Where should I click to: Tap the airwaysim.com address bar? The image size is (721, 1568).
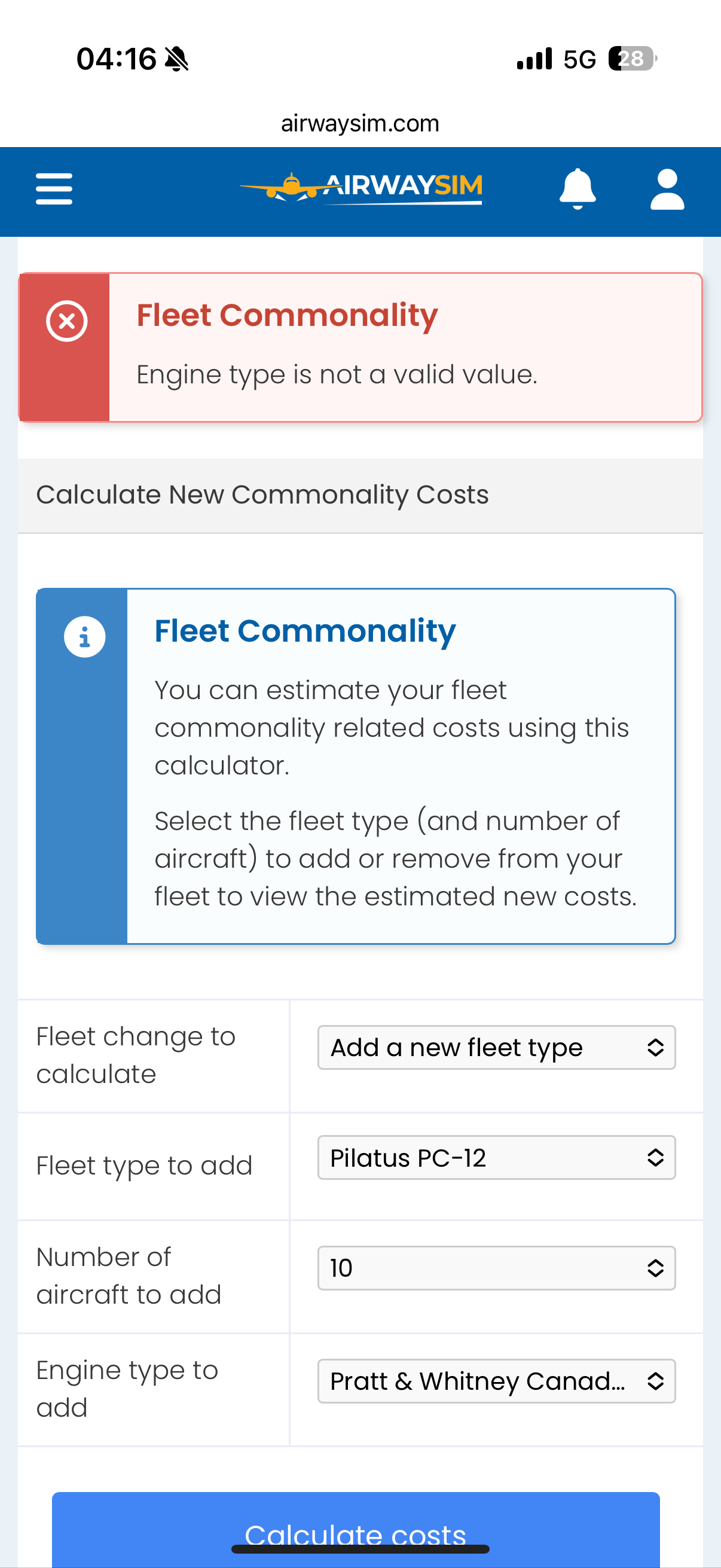pos(360,124)
